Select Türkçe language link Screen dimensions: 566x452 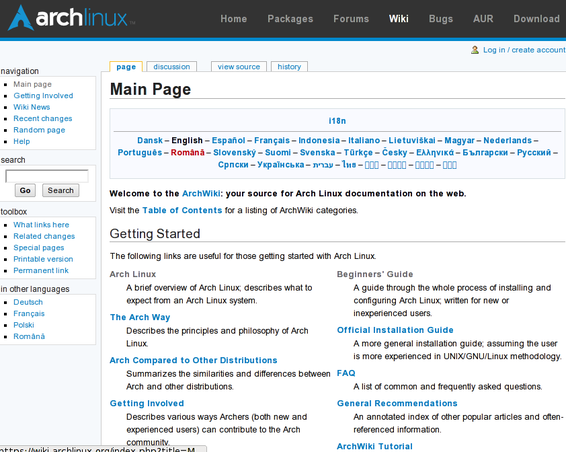358,153
